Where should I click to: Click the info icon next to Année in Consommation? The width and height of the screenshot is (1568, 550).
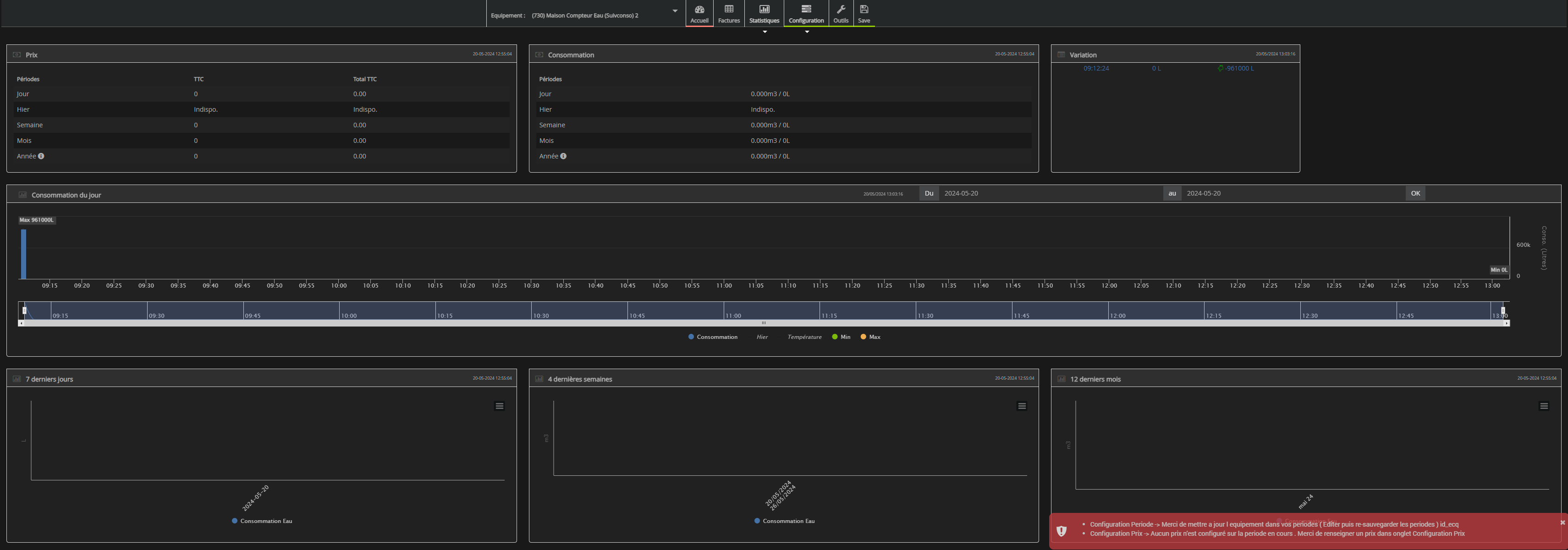click(x=563, y=156)
